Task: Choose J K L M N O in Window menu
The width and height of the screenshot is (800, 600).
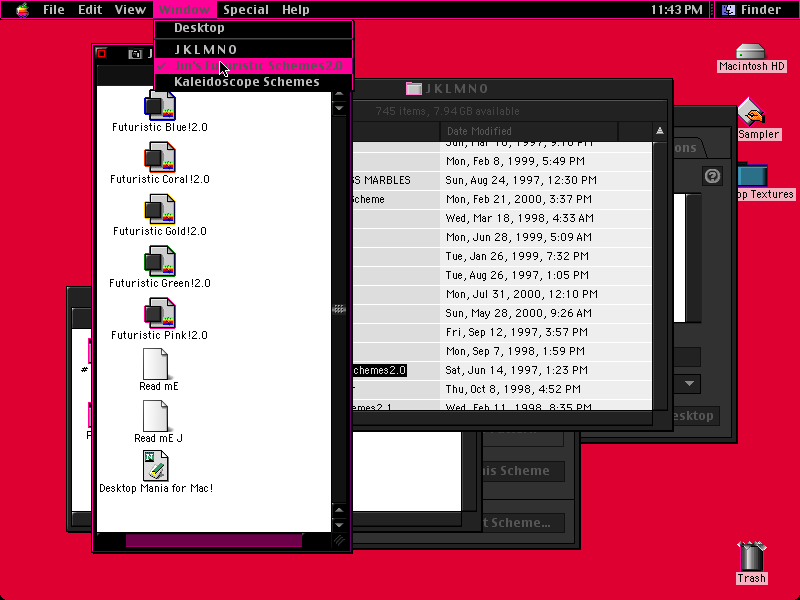Action: [253, 49]
